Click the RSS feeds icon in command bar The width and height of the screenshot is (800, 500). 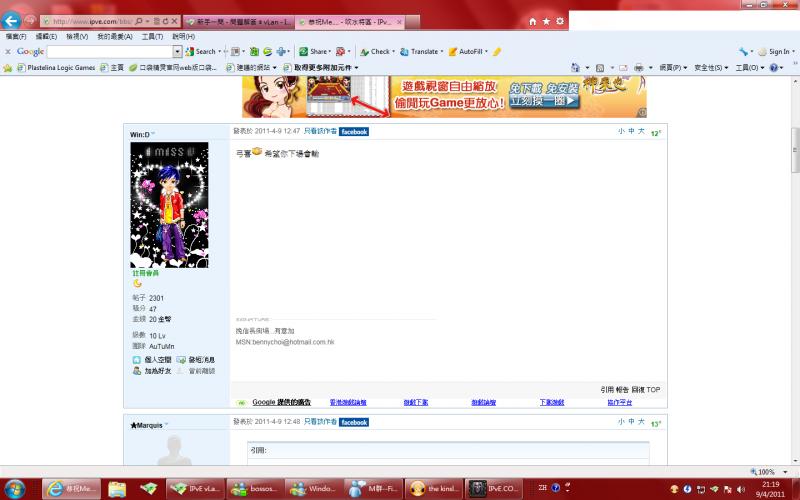tap(600, 67)
